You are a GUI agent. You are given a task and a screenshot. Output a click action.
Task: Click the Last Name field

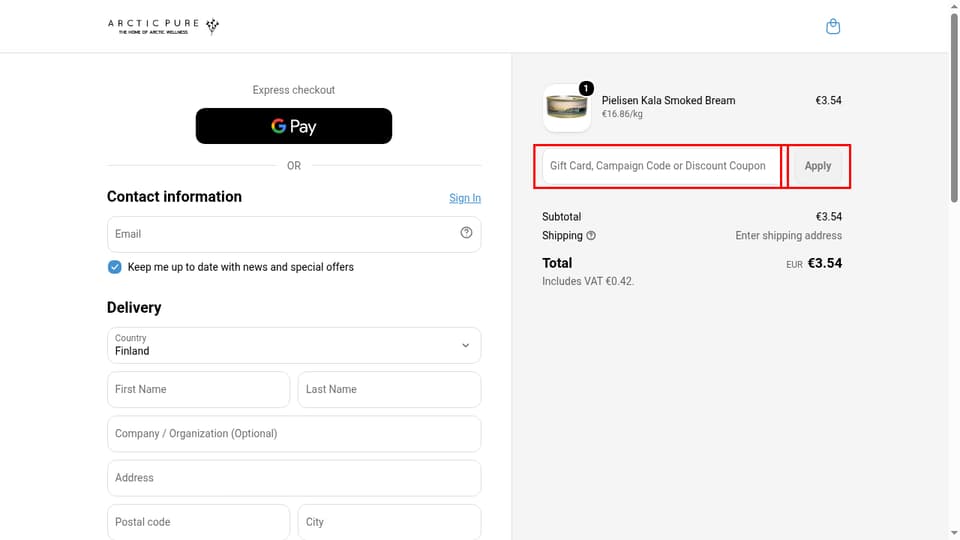[389, 389]
